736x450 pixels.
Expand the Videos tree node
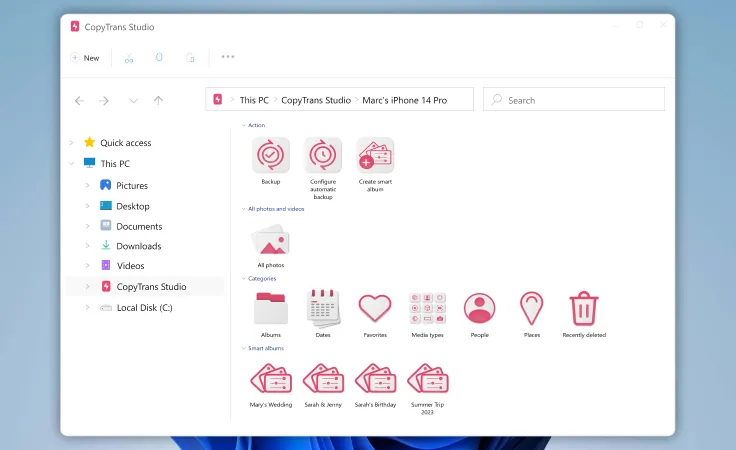87,266
